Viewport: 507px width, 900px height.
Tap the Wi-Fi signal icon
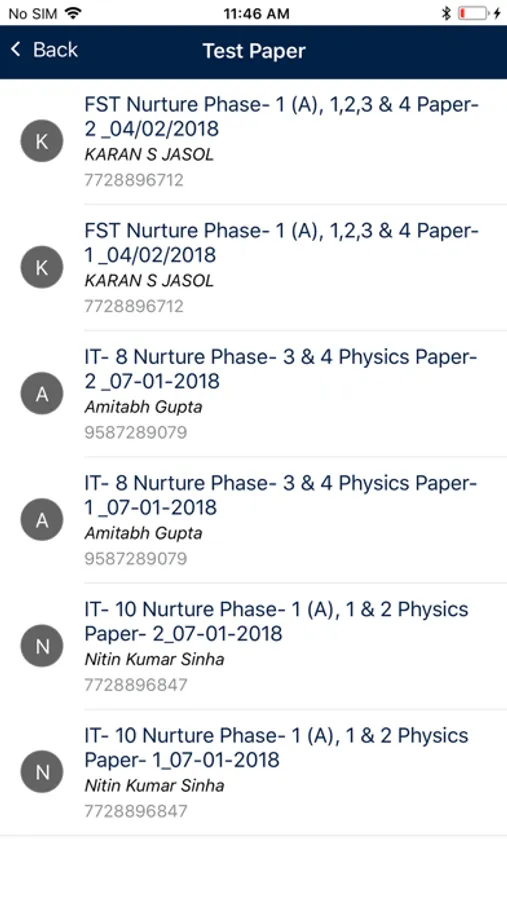(x=73, y=13)
